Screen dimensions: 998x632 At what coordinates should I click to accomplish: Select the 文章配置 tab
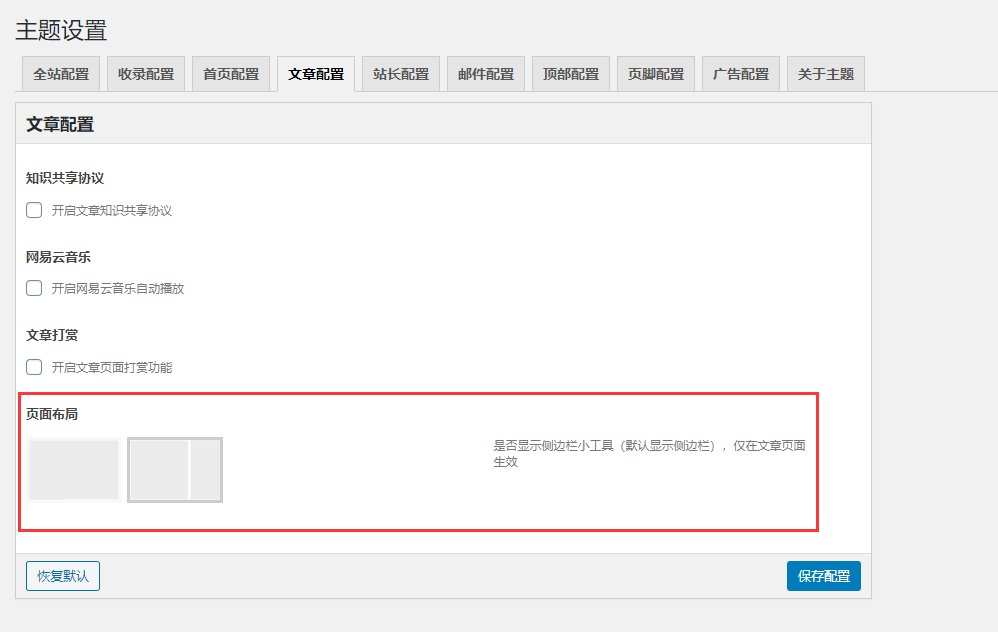tap(315, 73)
